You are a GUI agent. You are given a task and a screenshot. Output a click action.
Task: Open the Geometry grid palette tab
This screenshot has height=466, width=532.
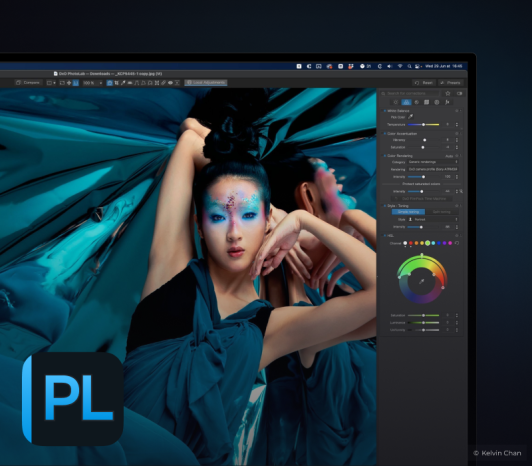[x=426, y=102]
